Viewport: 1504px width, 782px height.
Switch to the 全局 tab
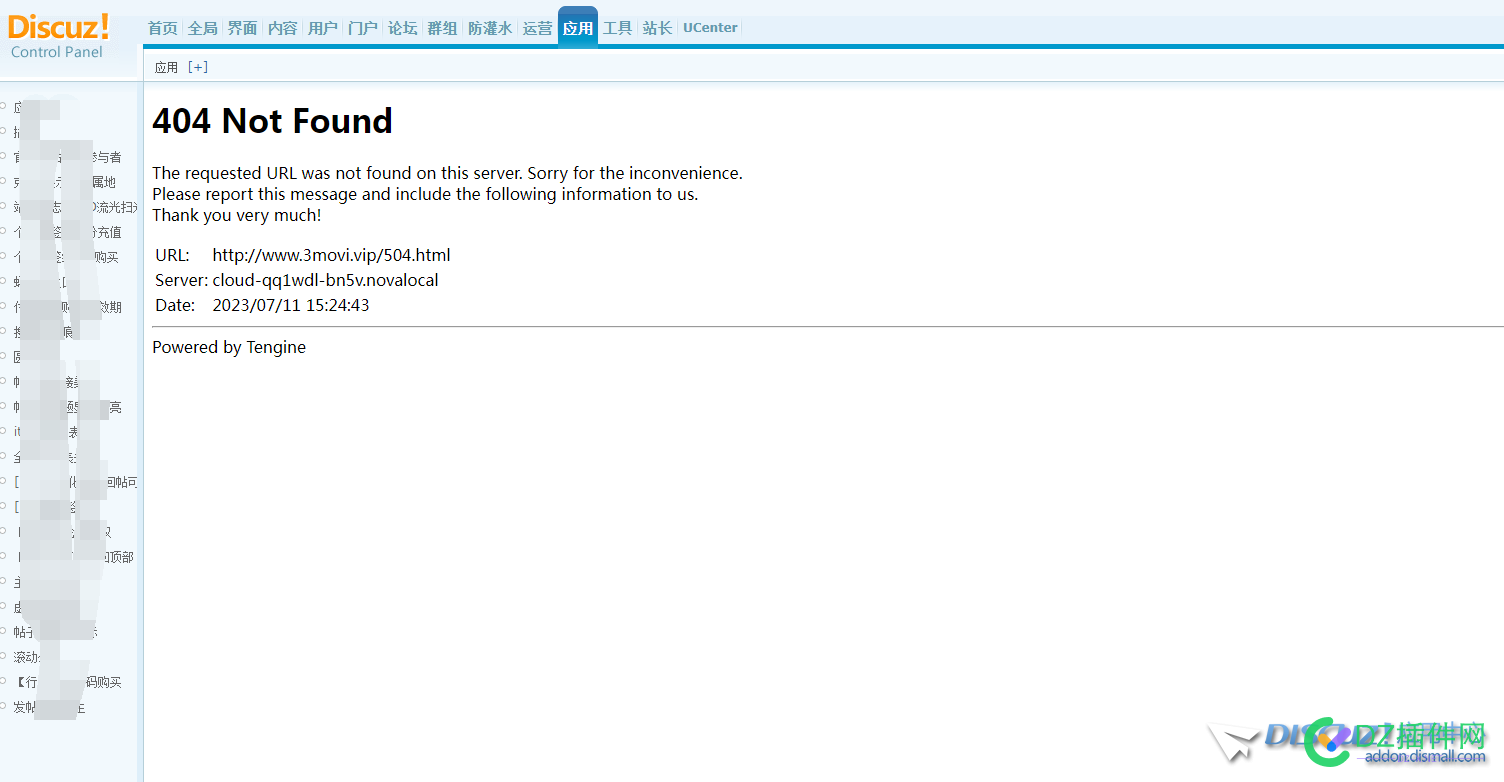202,28
